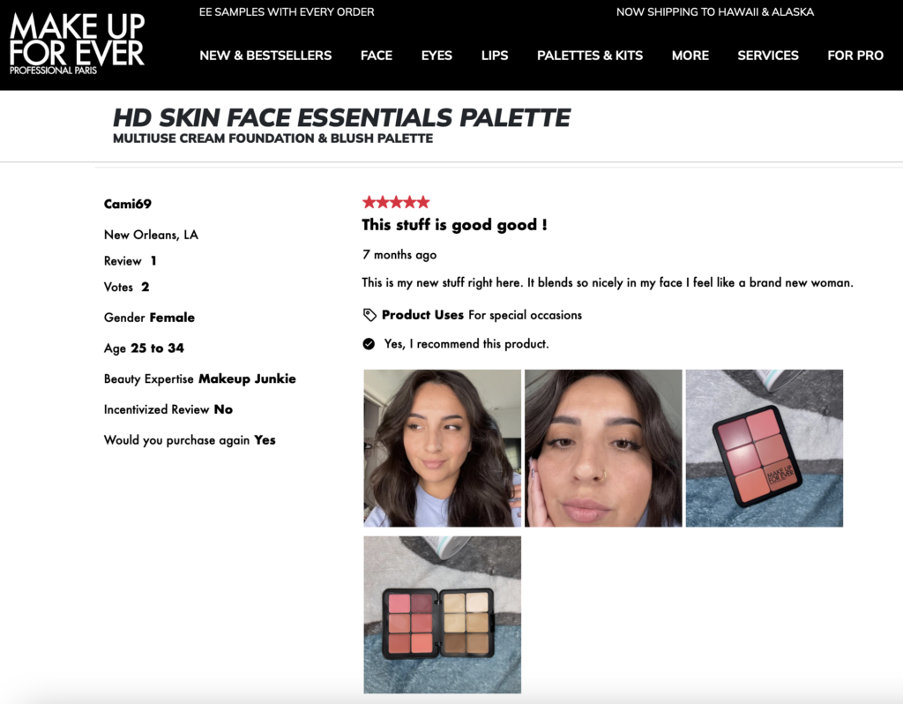Screen dimensions: 904x704
Task: Open the close-up face review photo
Action: 603,448
